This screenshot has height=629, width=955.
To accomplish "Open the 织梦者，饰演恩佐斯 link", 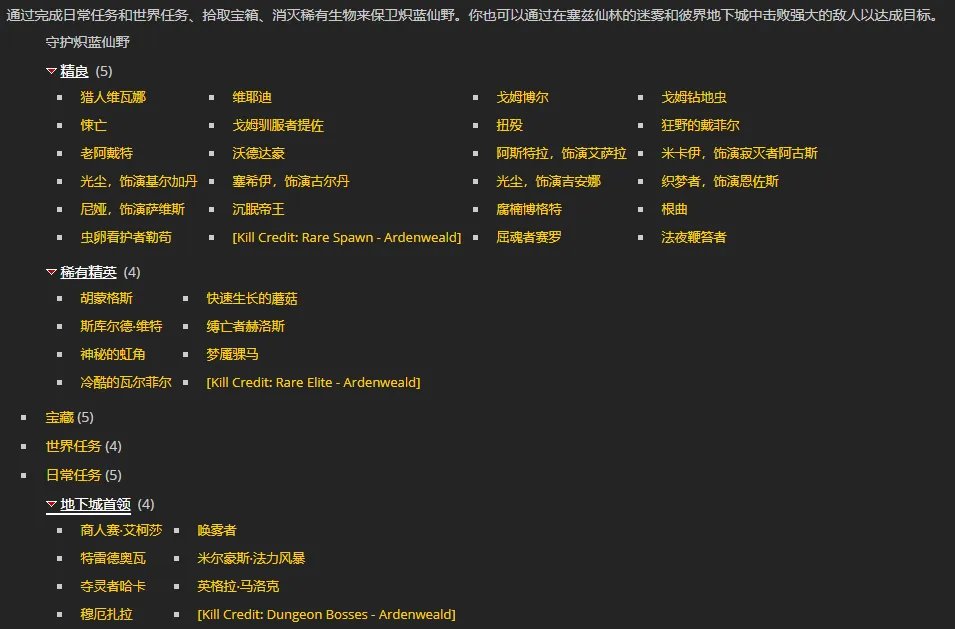I will [719, 181].
